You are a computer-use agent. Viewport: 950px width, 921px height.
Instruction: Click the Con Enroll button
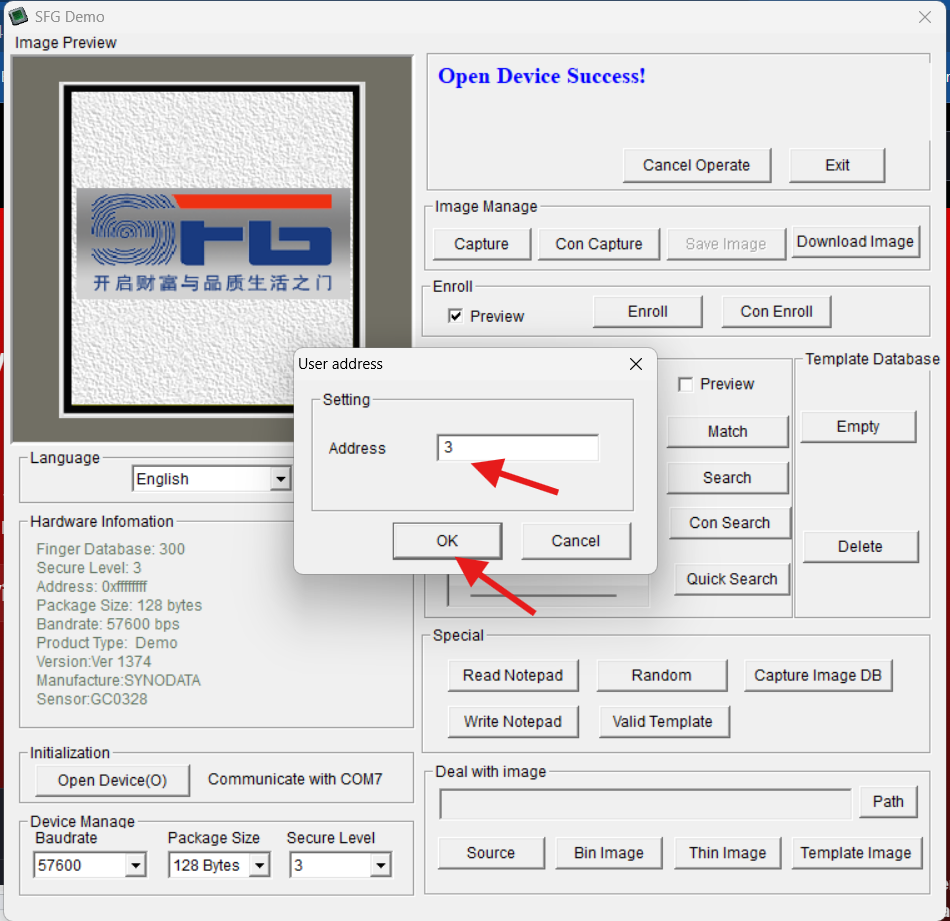click(x=776, y=311)
